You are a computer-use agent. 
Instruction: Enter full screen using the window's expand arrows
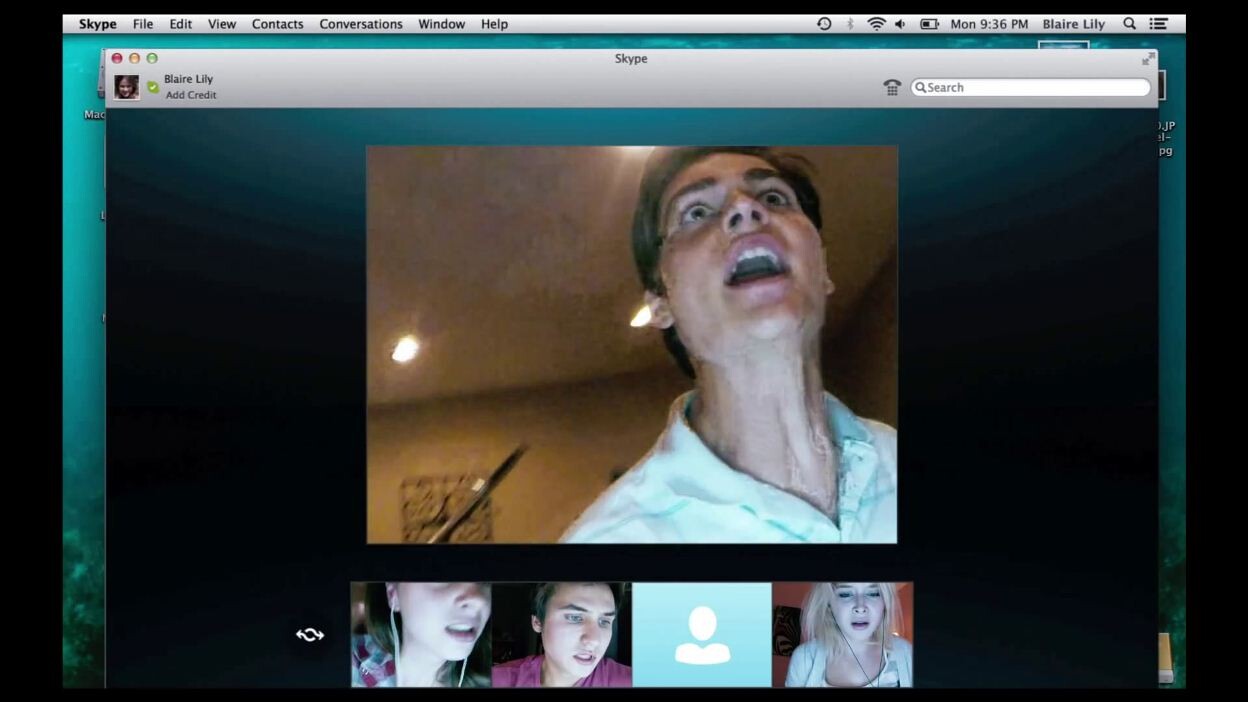tap(1148, 59)
